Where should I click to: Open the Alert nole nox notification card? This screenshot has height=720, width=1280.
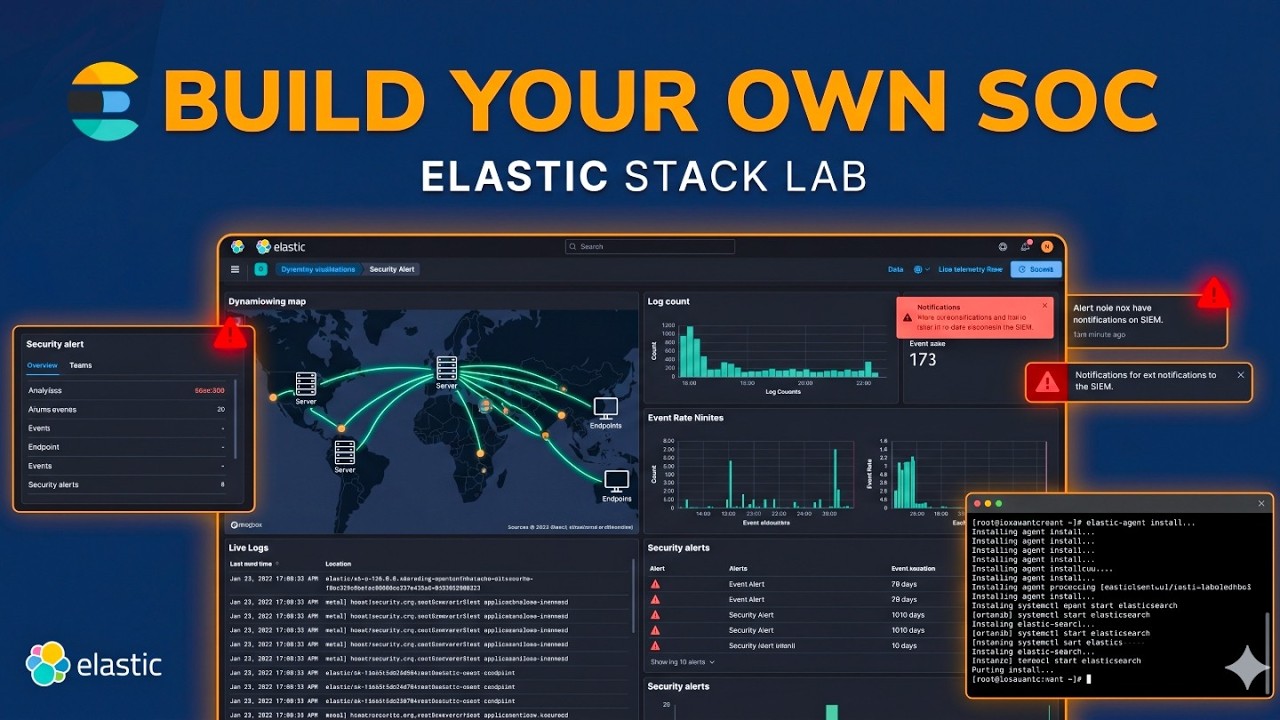(x=1147, y=321)
